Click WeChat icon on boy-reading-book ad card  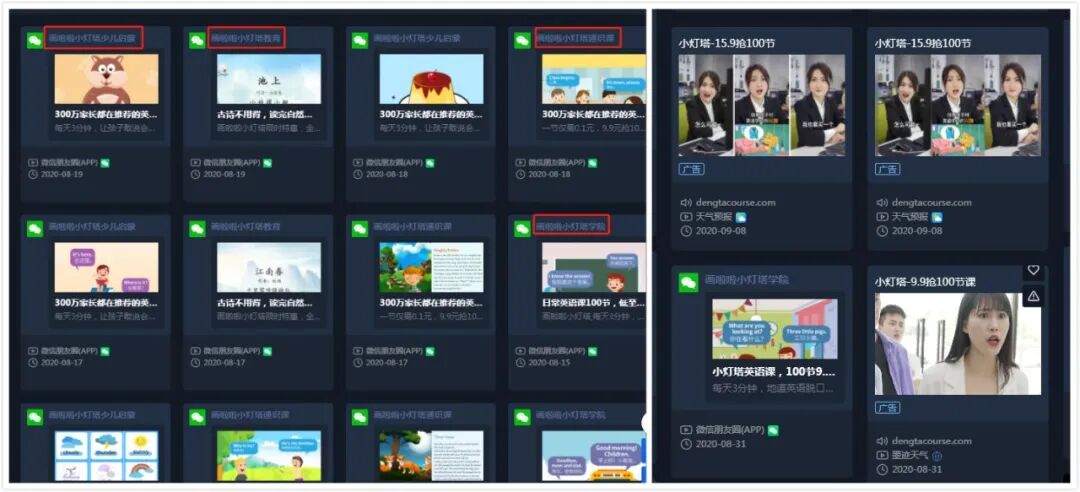34,229
